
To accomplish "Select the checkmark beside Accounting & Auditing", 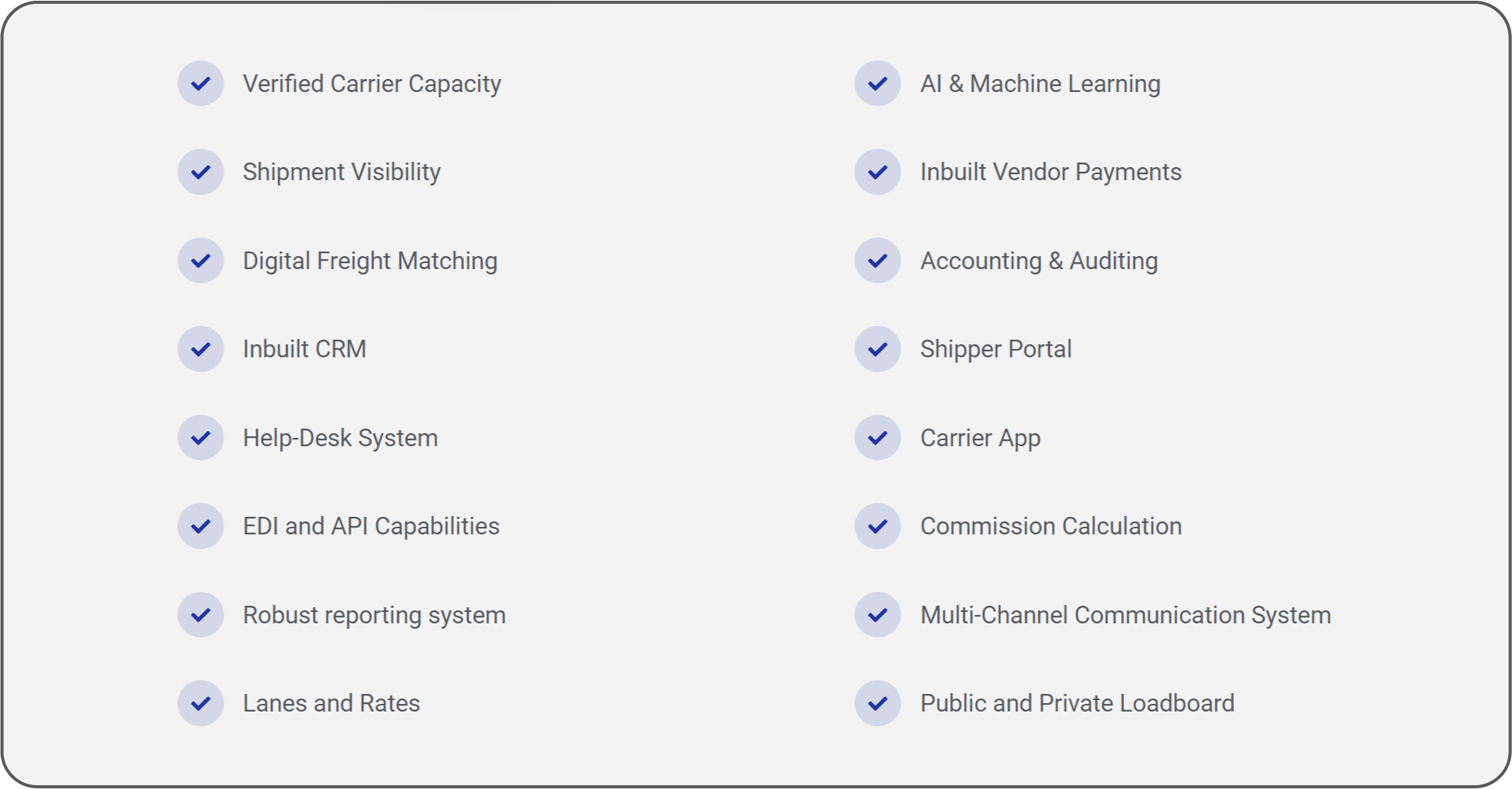I will pos(878,261).
